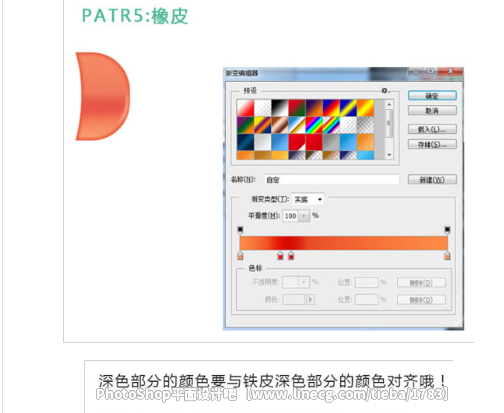504x413 pixels.
Task: Confirm with the 确定 button
Action: tap(432, 96)
